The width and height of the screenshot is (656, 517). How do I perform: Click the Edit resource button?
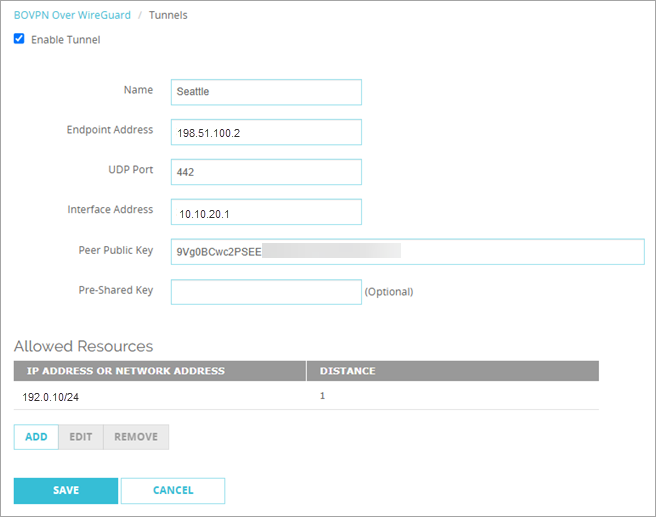[x=81, y=437]
